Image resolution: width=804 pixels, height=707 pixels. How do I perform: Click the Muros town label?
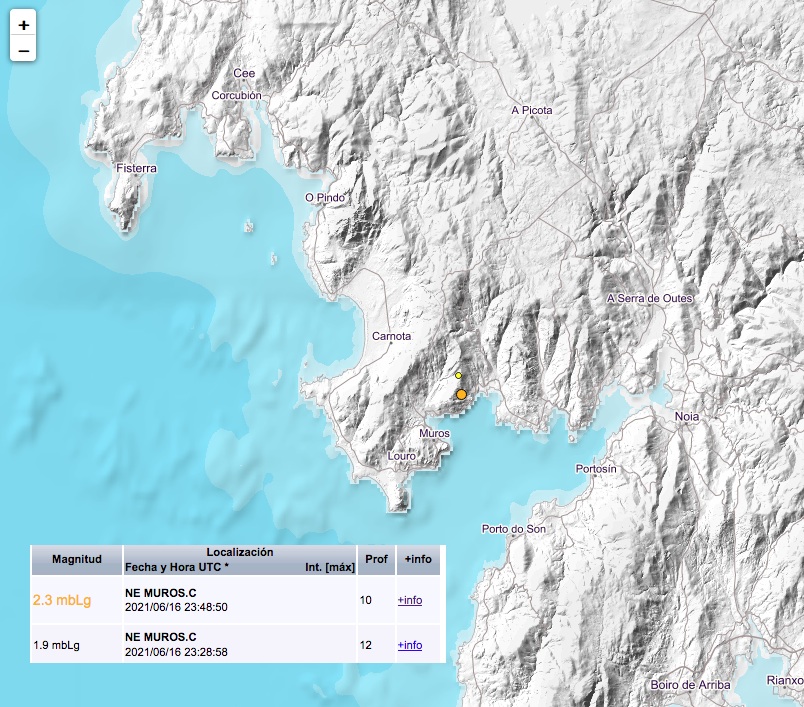pyautogui.click(x=434, y=433)
